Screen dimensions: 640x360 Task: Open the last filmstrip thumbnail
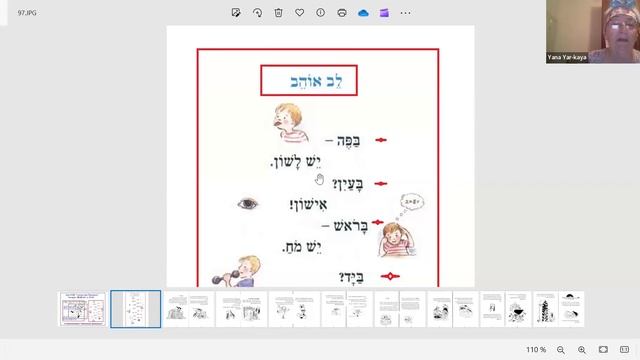coord(559,309)
